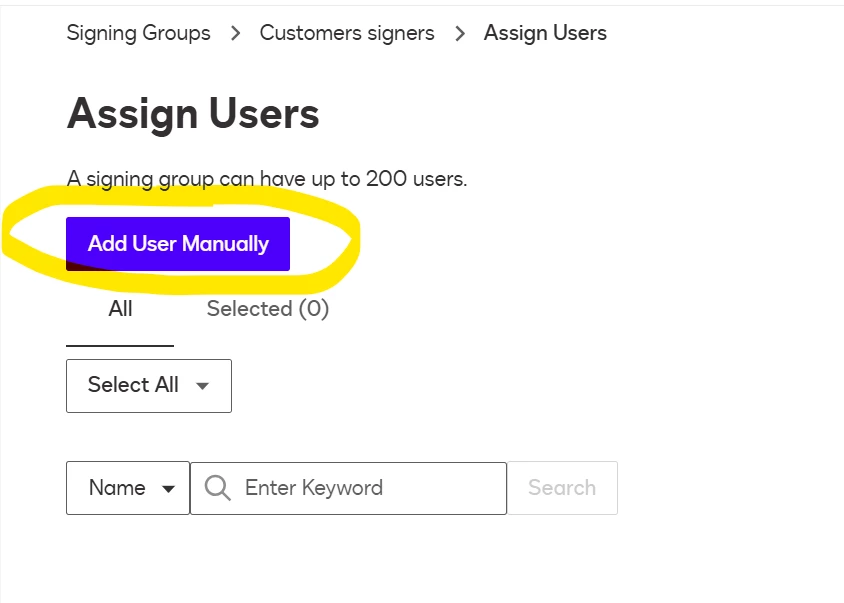Click the greyed-out Search button
The height and width of the screenshot is (603, 844).
pyautogui.click(x=562, y=488)
